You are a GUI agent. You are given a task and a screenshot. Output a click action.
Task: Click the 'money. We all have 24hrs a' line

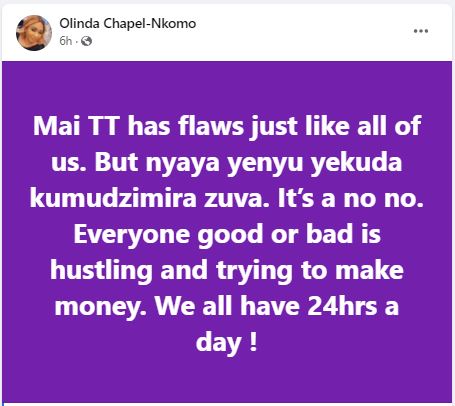227,306
